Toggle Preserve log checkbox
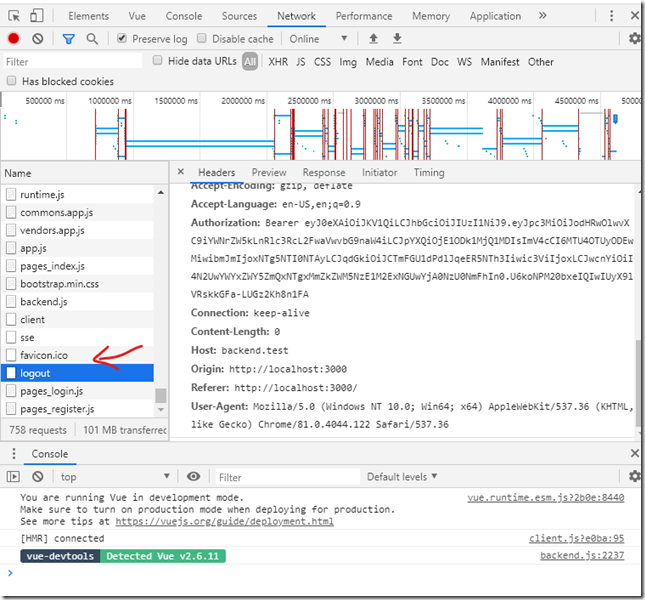Image resolution: width=645 pixels, height=600 pixels. pos(122,38)
